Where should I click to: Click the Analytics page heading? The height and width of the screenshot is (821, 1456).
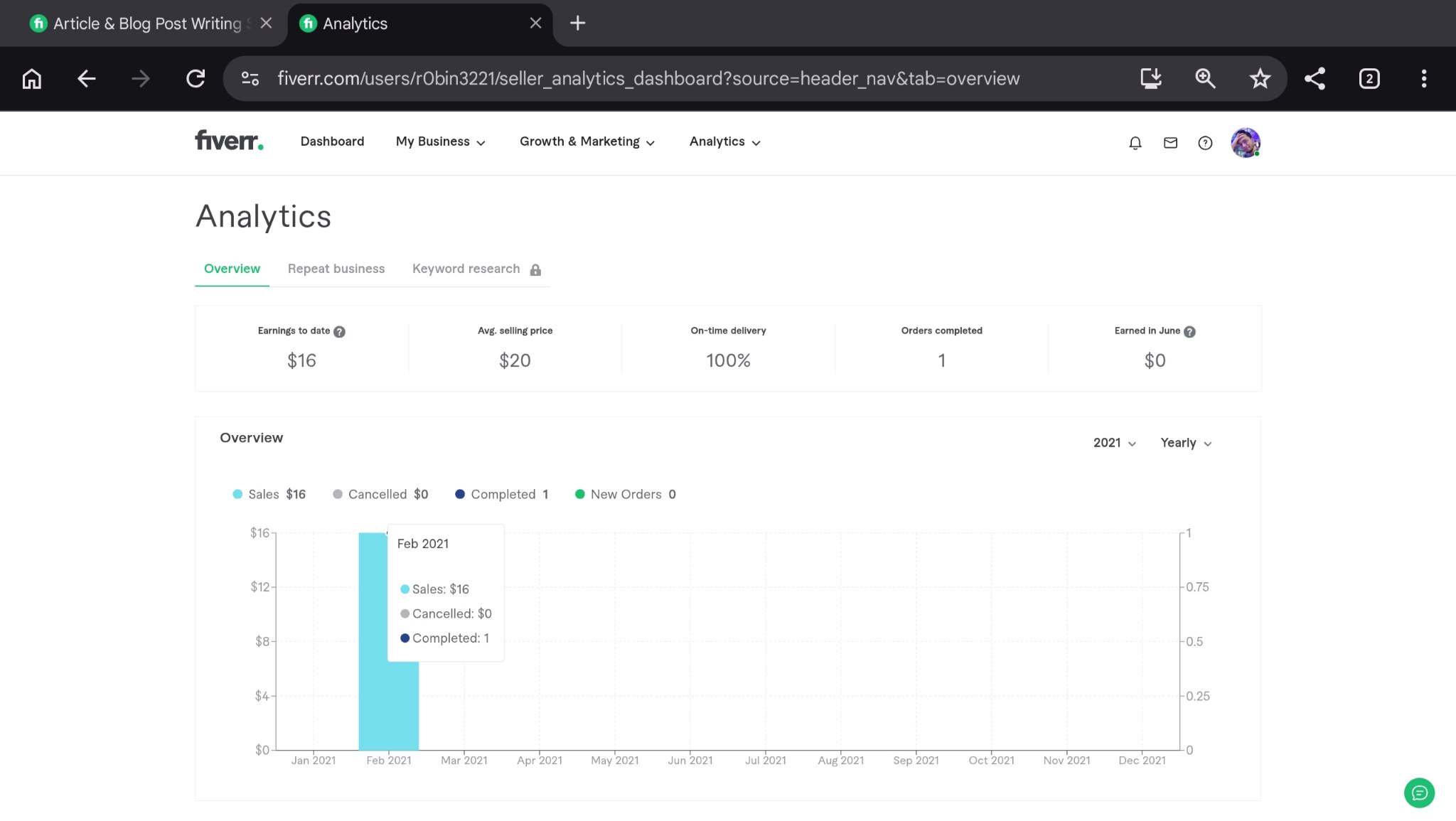point(264,216)
